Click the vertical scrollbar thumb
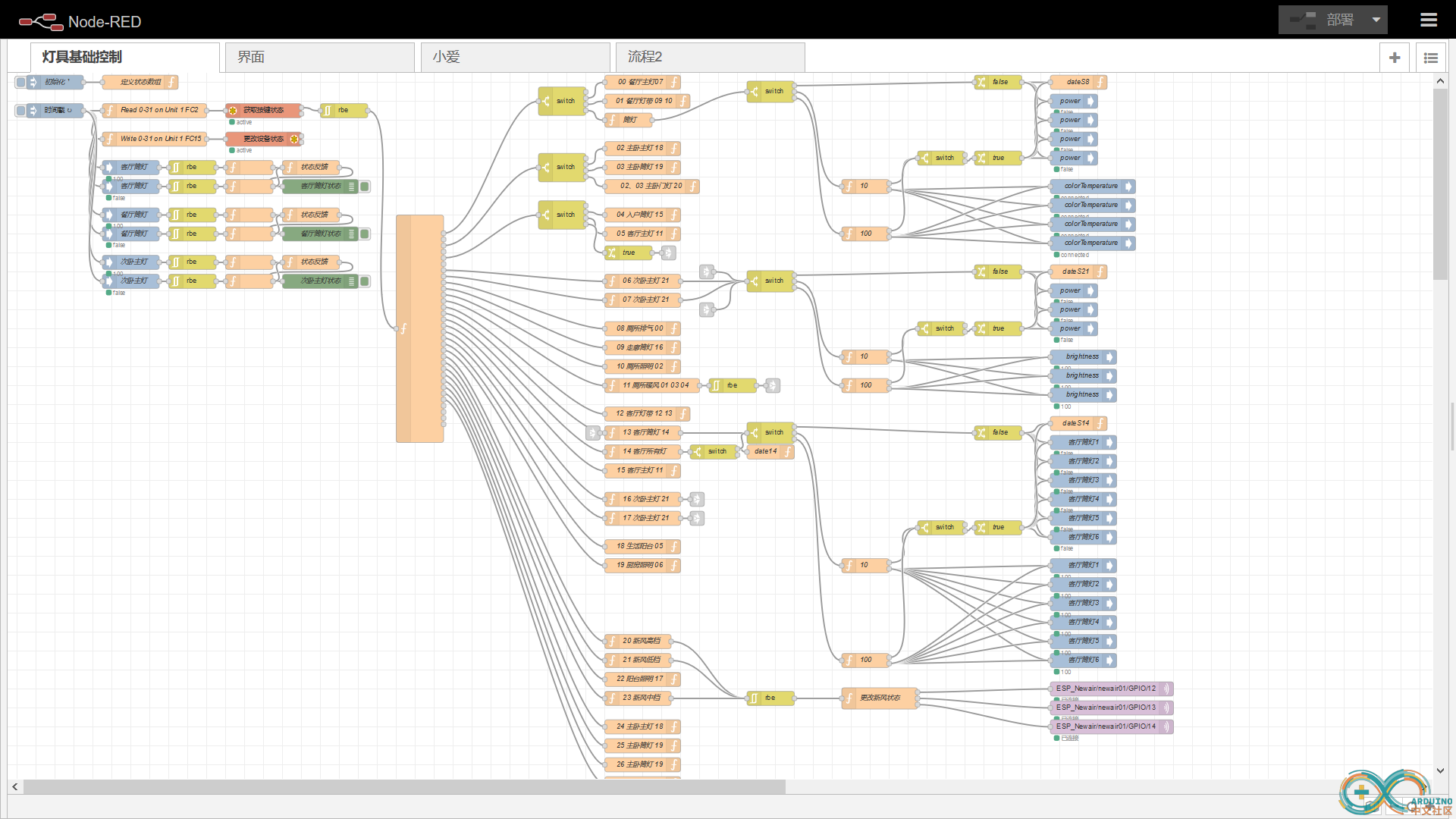The width and height of the screenshot is (1456, 819). click(x=1440, y=184)
